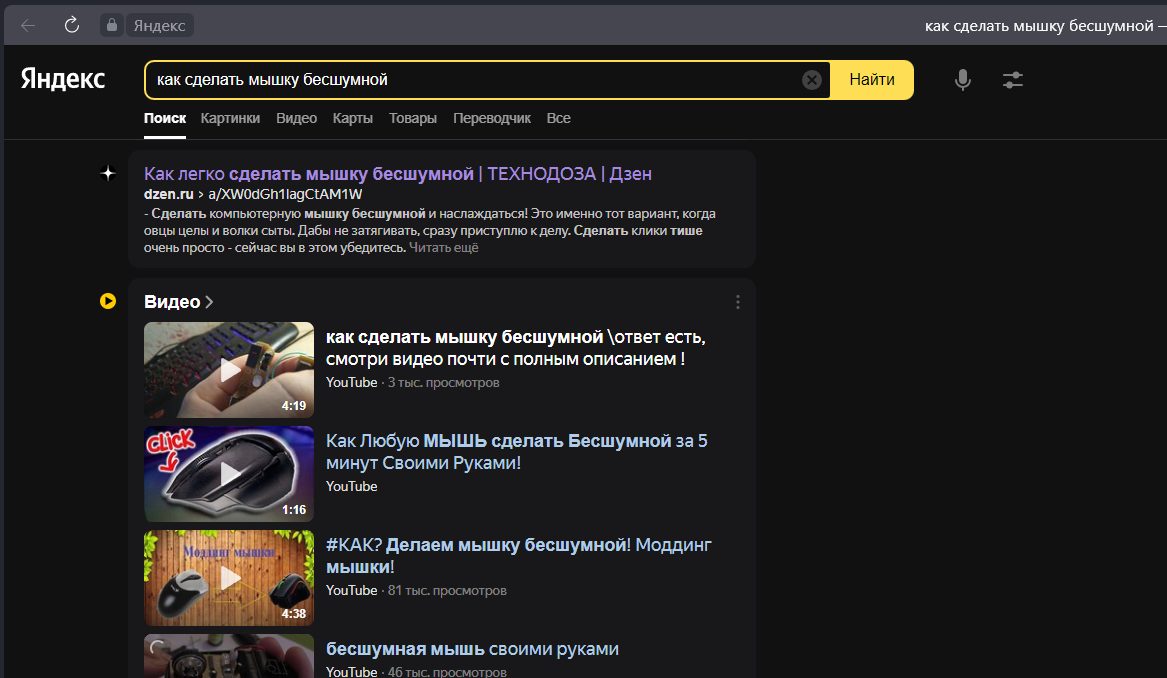This screenshot has height=678, width=1167.
Task: Open video titled как сделать мышку бесшумной \ответ есть
Action: [x=516, y=348]
